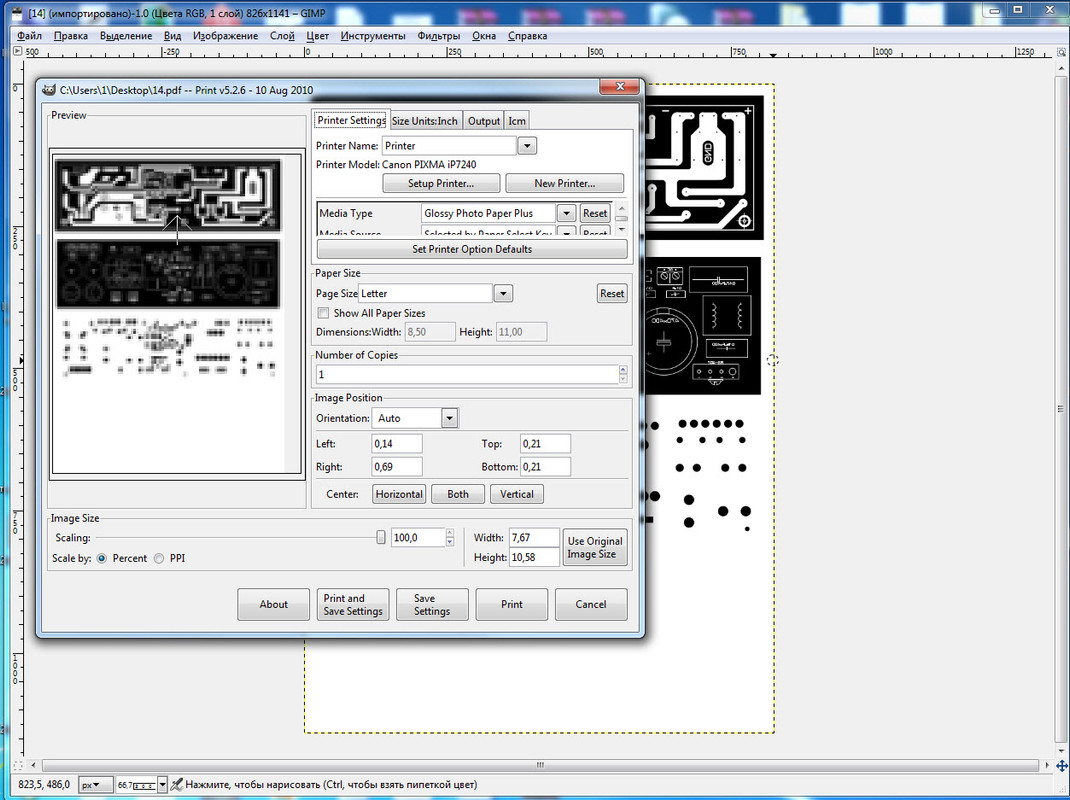Viewport: 1070px width, 800px height.
Task: Click Scaling value spinner arrows
Action: tap(450, 538)
